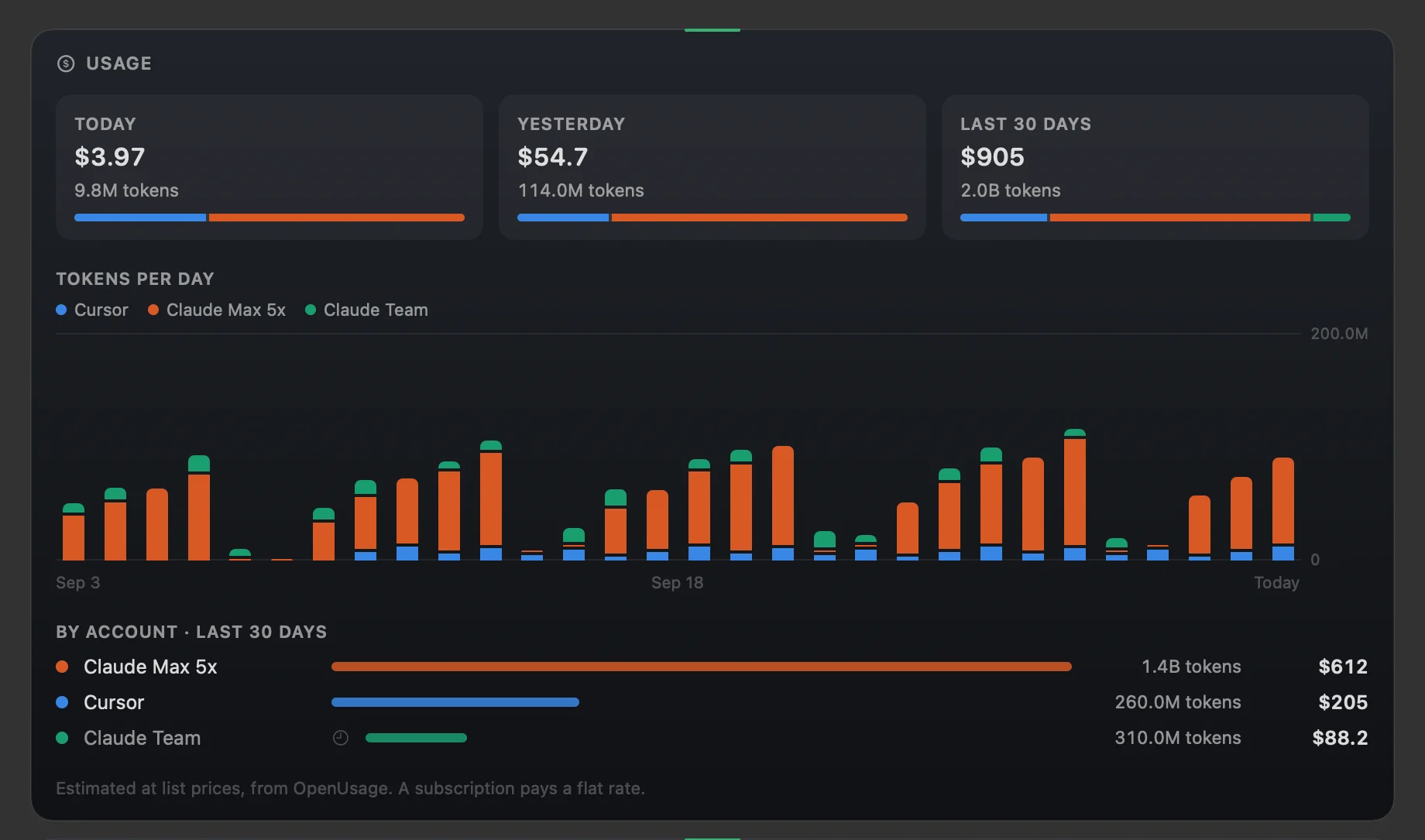Click the $88.2 cost value
The image size is (1425, 840).
pos(1340,738)
